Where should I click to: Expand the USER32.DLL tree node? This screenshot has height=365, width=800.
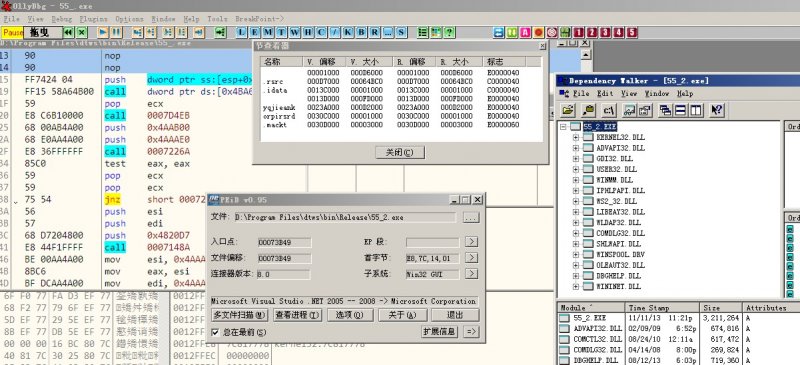pyautogui.click(x=576, y=169)
